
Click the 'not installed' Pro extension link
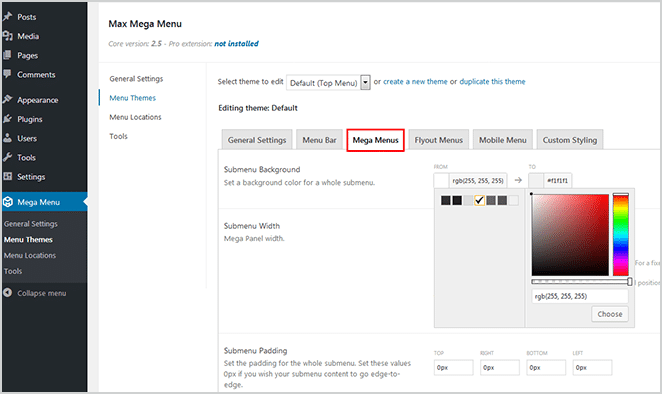236,43
